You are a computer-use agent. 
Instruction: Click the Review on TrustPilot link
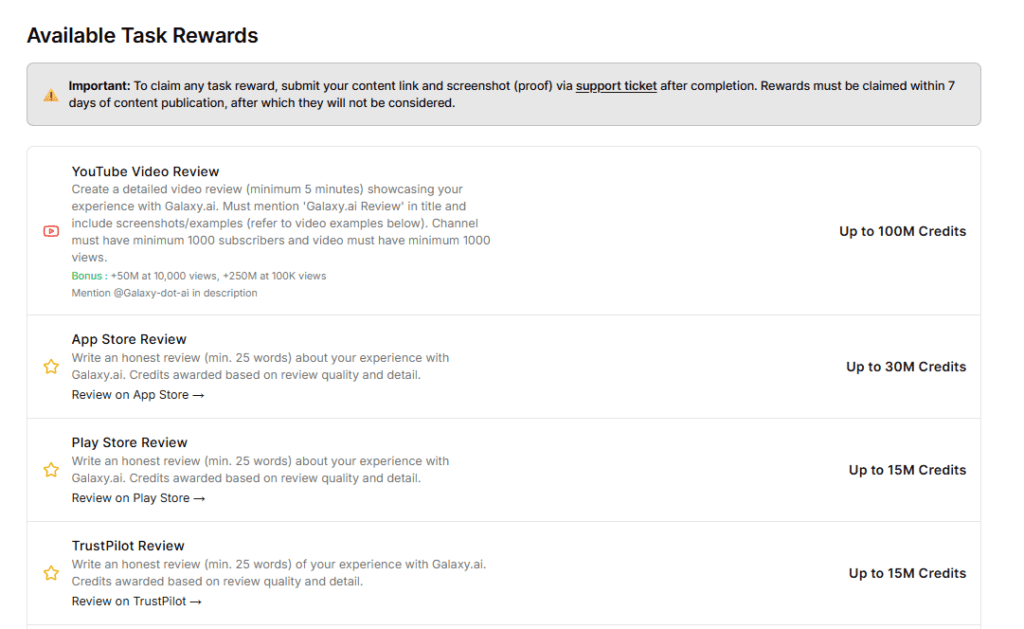pos(136,601)
